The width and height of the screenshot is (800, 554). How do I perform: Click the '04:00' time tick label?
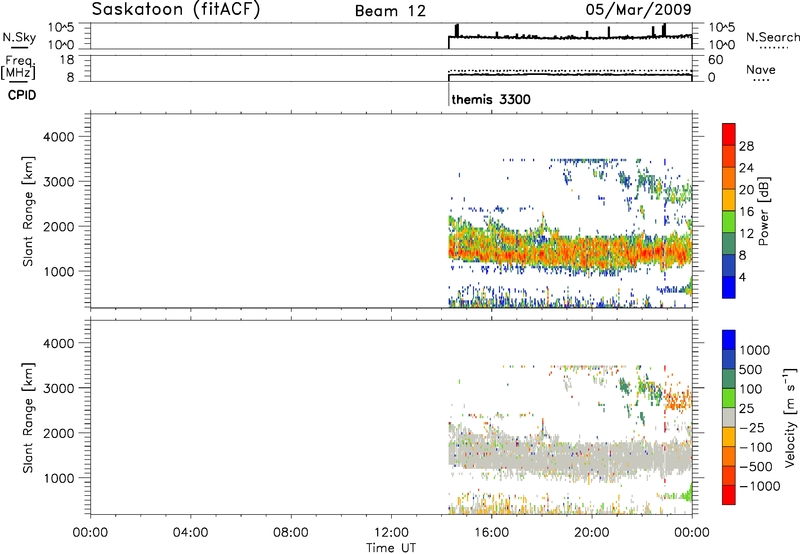[190, 533]
